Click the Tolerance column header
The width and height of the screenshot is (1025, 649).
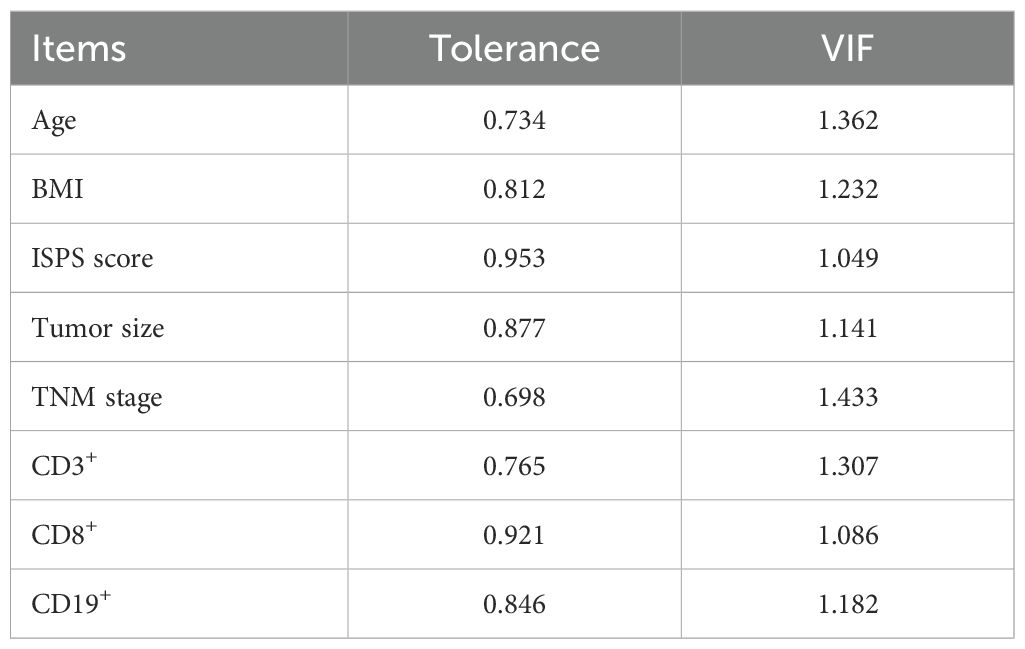coord(514,48)
